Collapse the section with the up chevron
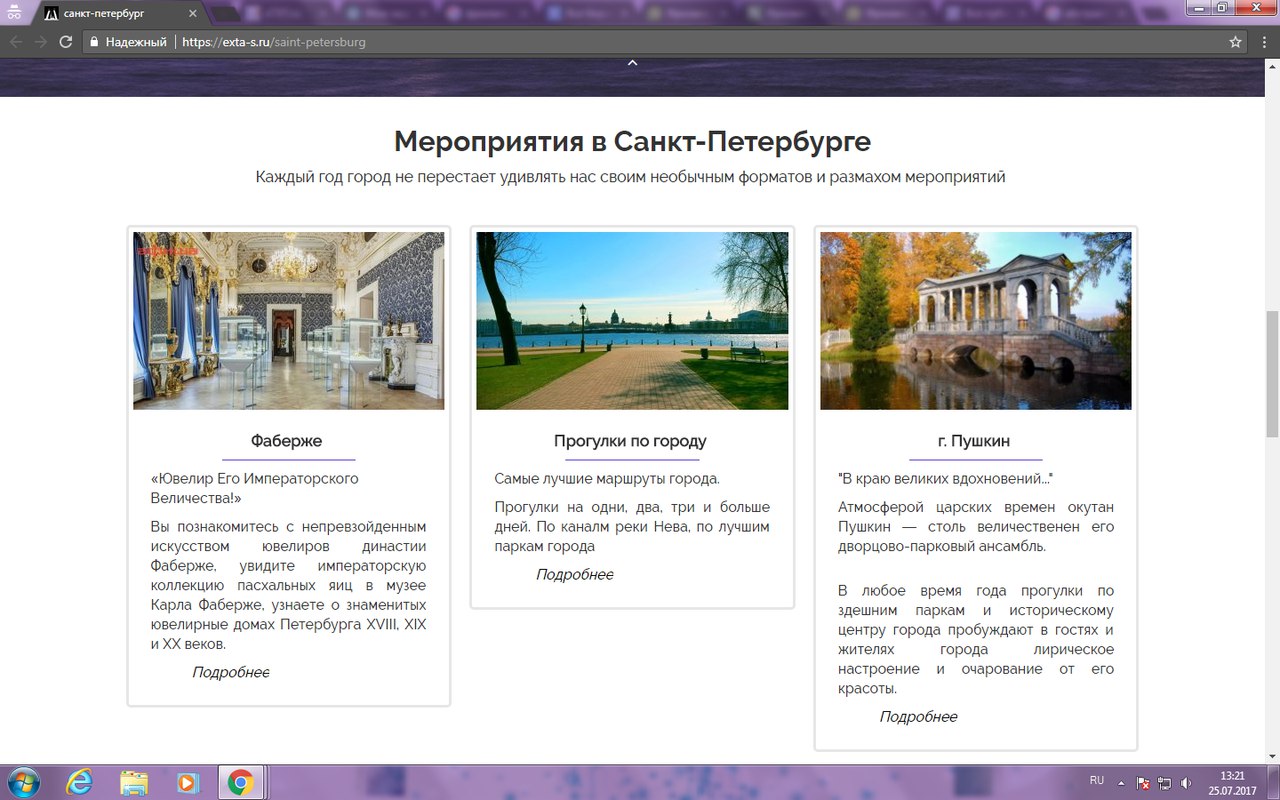Image resolution: width=1280 pixels, height=800 pixels. (x=632, y=63)
